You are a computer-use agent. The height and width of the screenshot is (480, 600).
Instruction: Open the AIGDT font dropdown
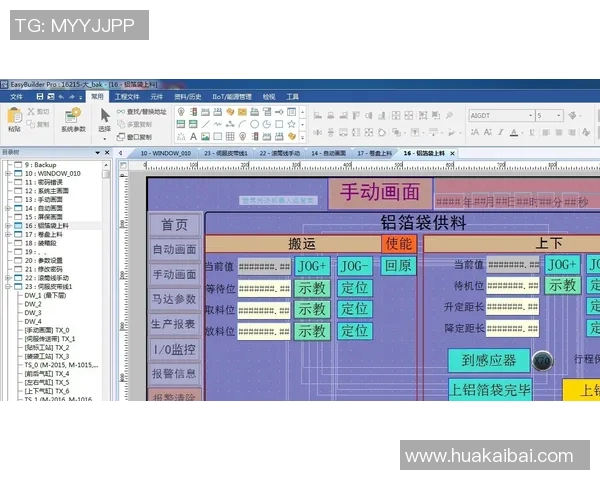(x=530, y=115)
